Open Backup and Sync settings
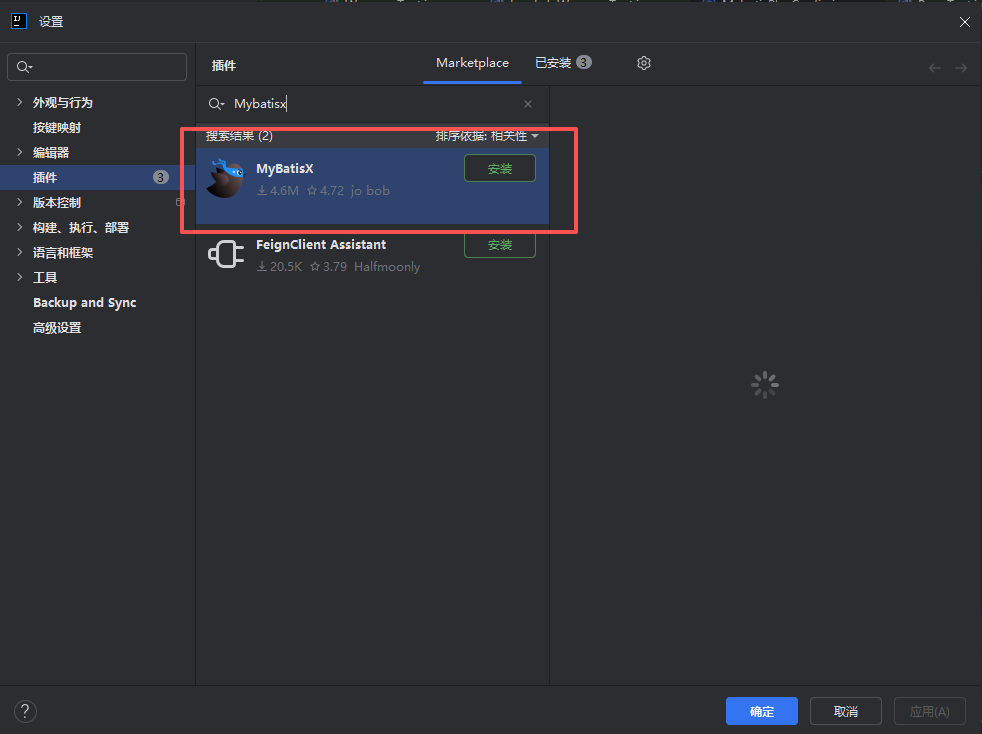This screenshot has width=982, height=734. tap(85, 302)
